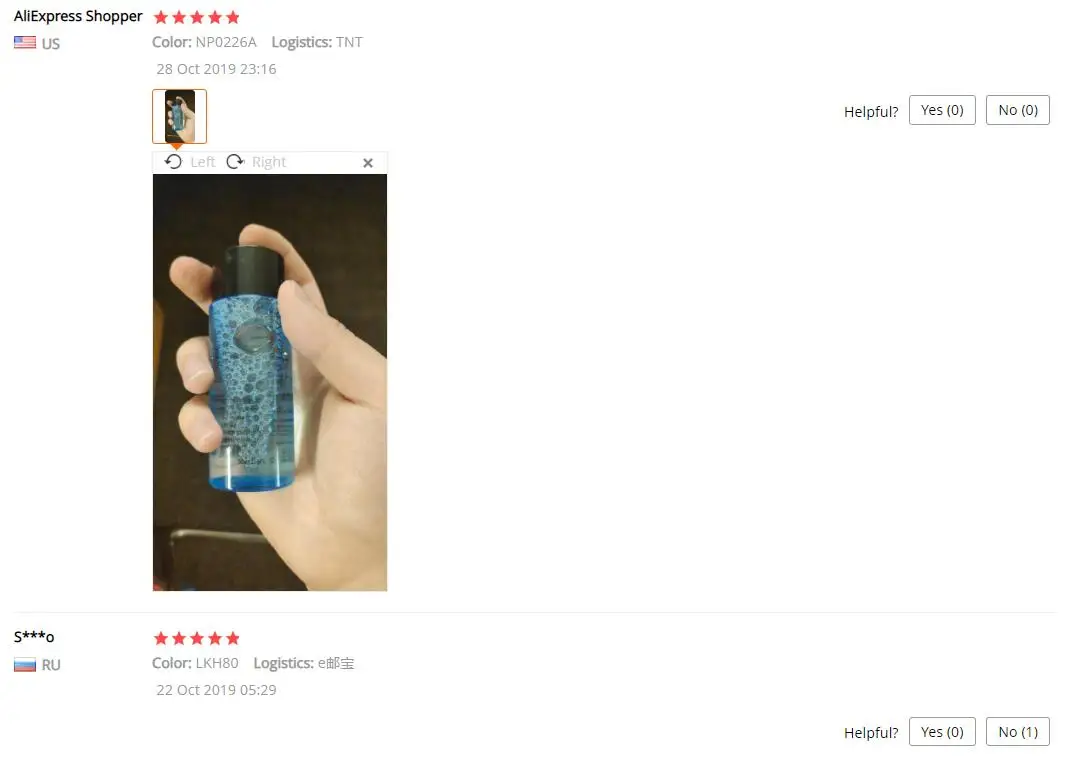The width and height of the screenshot is (1070, 760).
Task: Close the enlarged review photo viewer
Action: click(368, 162)
